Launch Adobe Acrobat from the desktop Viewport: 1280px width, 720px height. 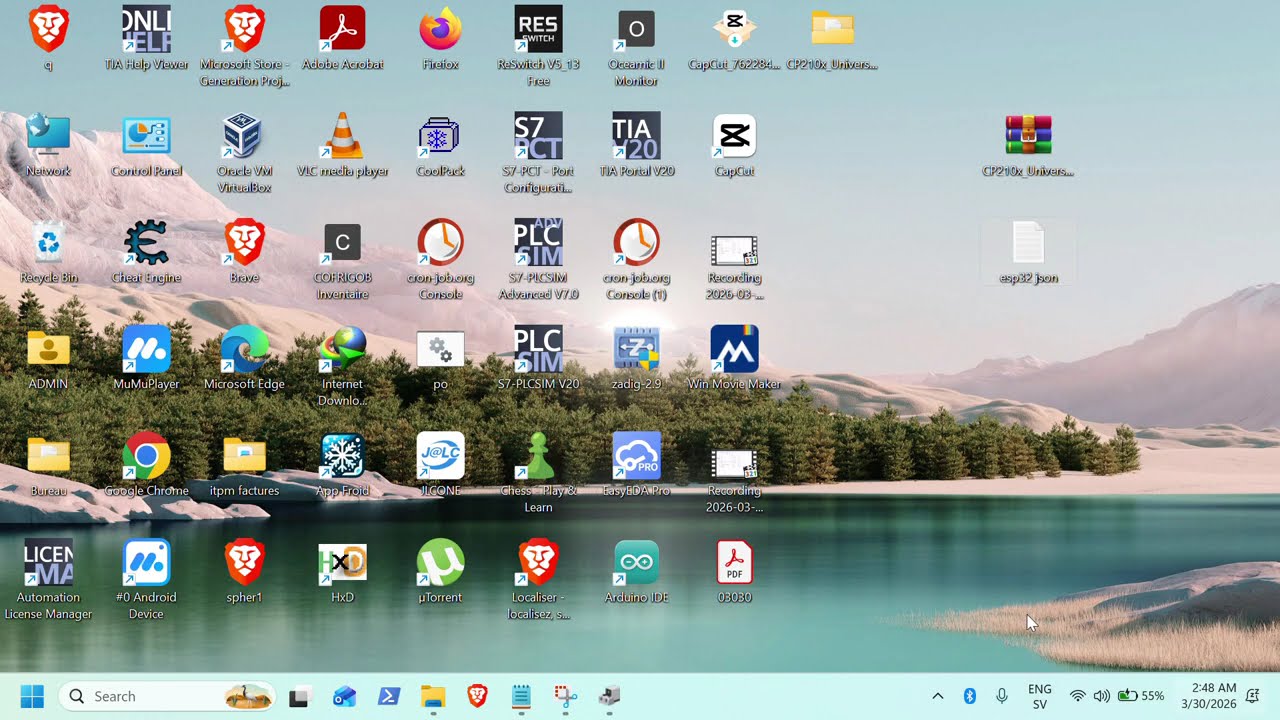[x=342, y=38]
